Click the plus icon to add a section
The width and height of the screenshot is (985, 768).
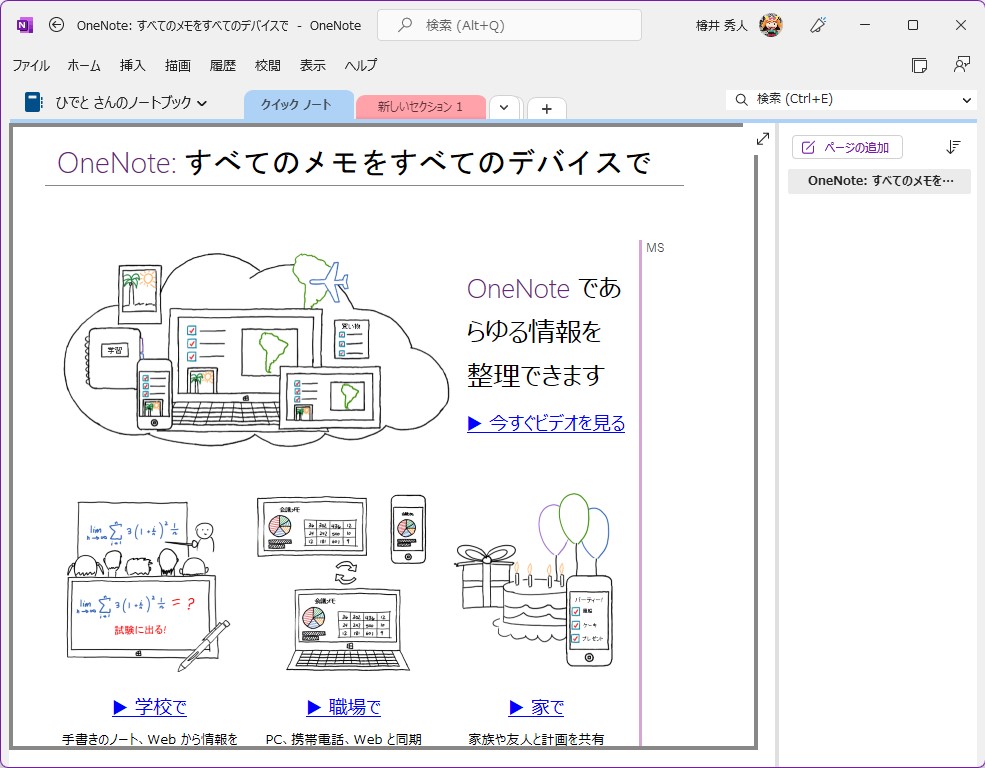click(546, 108)
